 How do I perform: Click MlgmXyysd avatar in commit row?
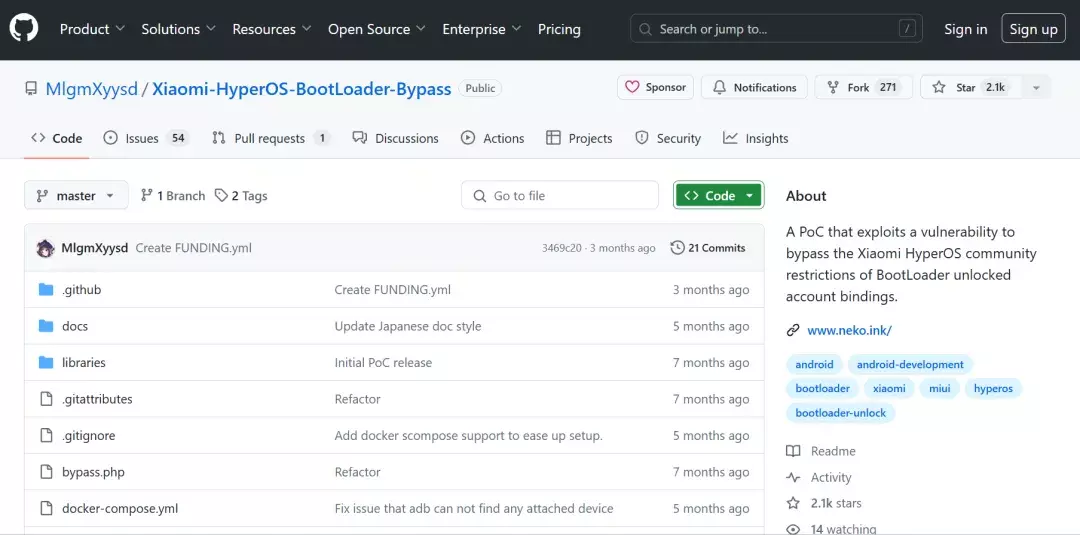[45, 248]
